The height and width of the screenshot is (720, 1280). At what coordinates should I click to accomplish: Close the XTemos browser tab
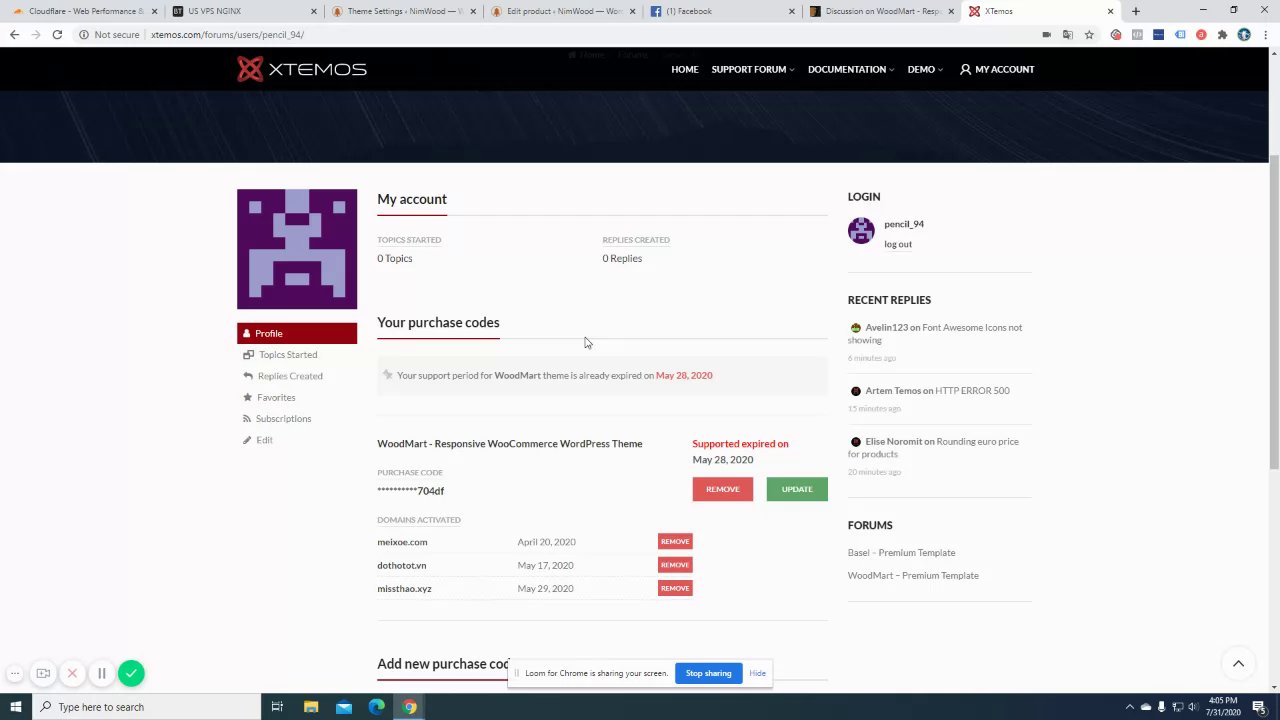click(x=1111, y=11)
